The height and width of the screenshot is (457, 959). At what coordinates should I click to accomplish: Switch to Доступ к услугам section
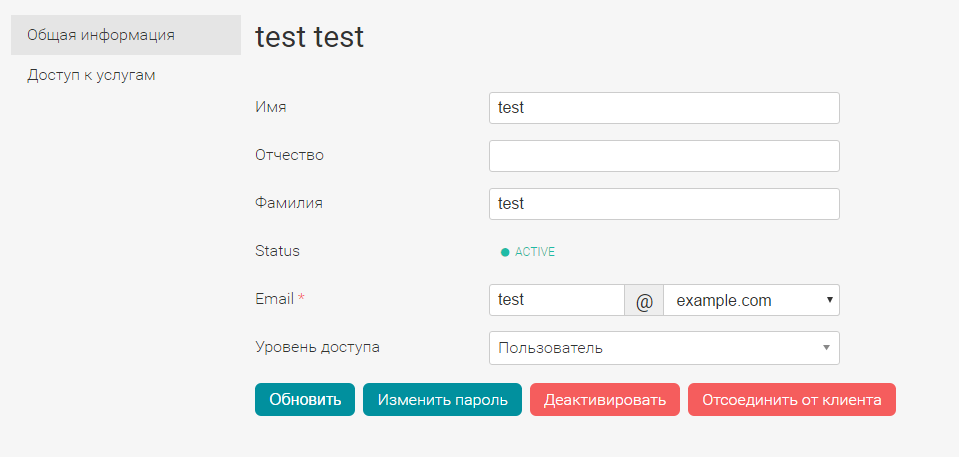[91, 75]
